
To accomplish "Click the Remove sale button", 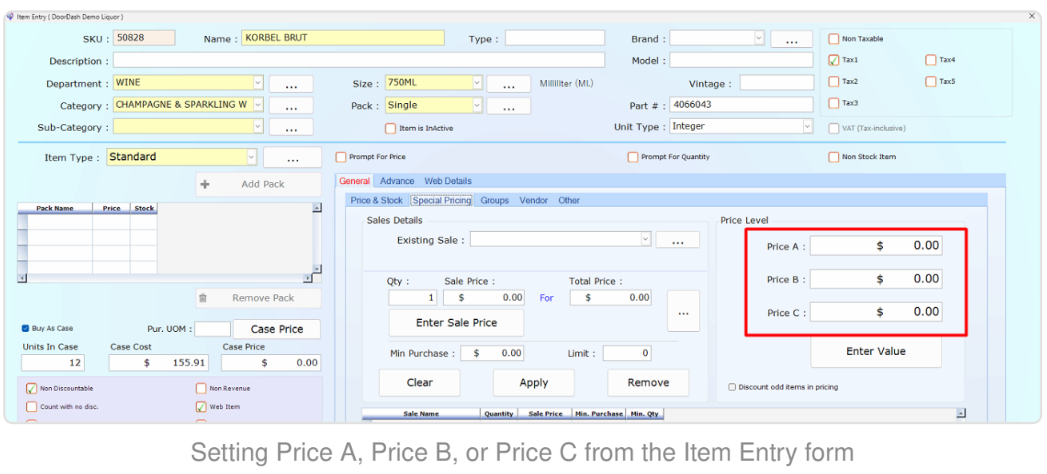I will tap(648, 383).
